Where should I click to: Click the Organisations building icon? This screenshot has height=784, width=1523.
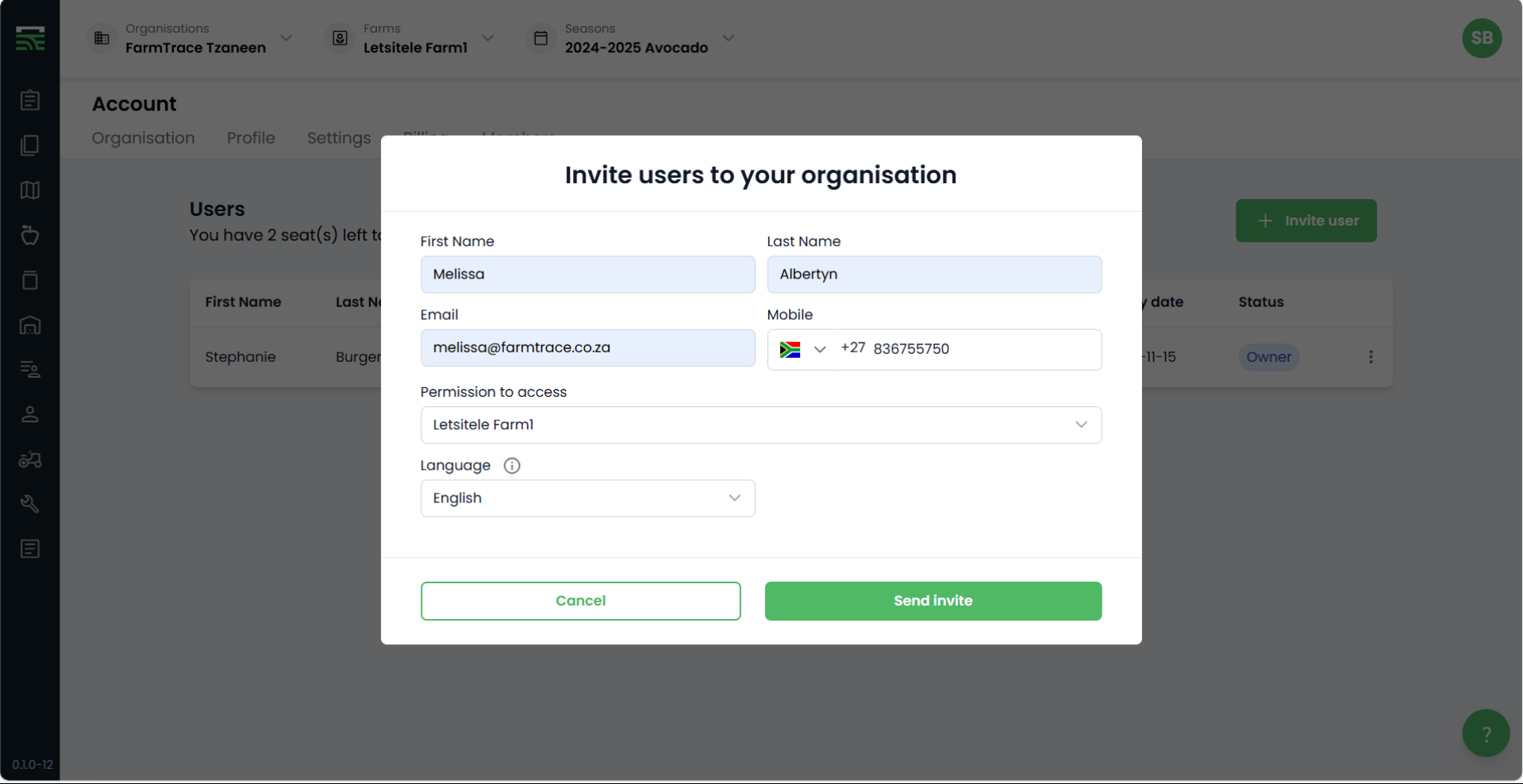(102, 38)
